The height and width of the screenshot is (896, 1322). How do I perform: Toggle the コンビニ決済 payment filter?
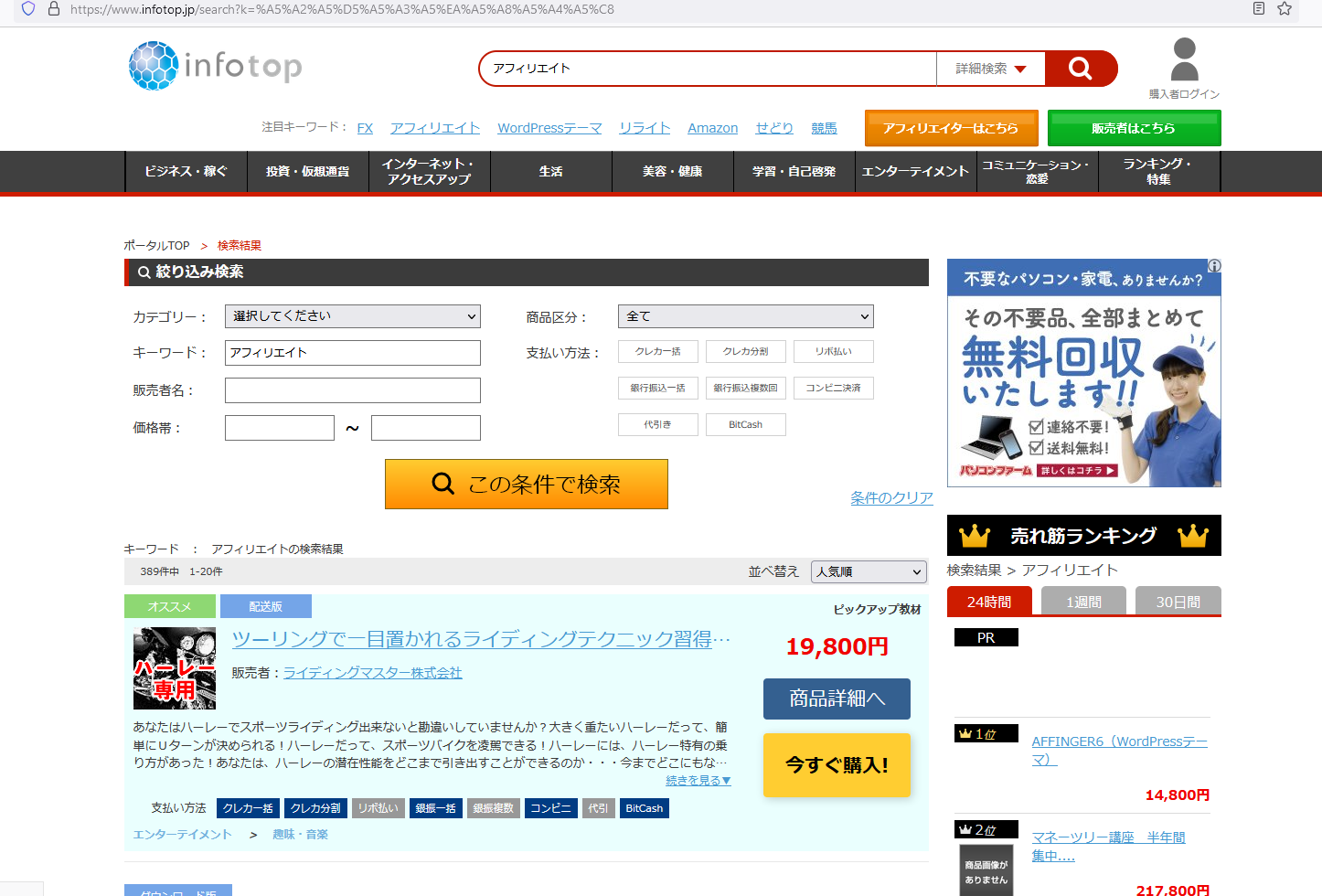coord(833,388)
